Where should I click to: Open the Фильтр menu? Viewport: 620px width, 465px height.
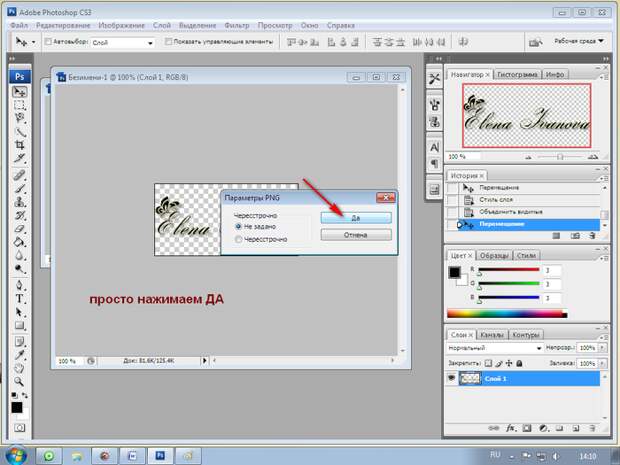(237, 25)
